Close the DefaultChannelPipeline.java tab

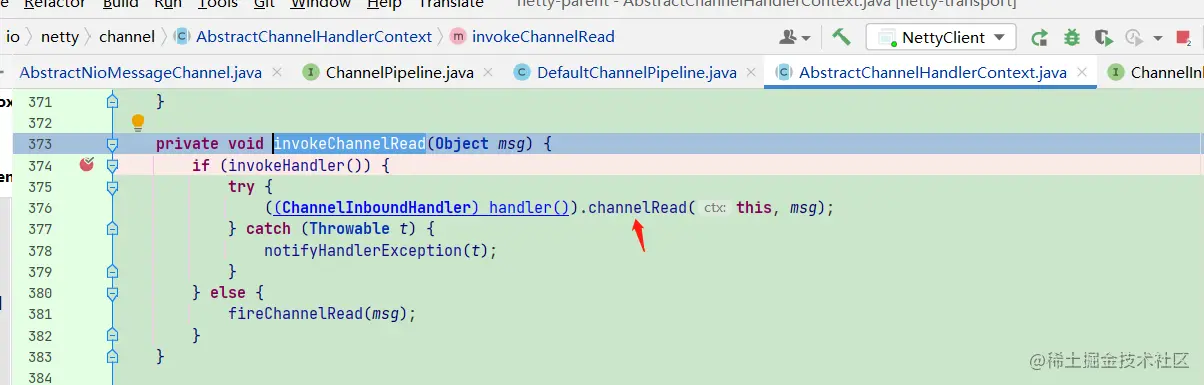(751, 73)
